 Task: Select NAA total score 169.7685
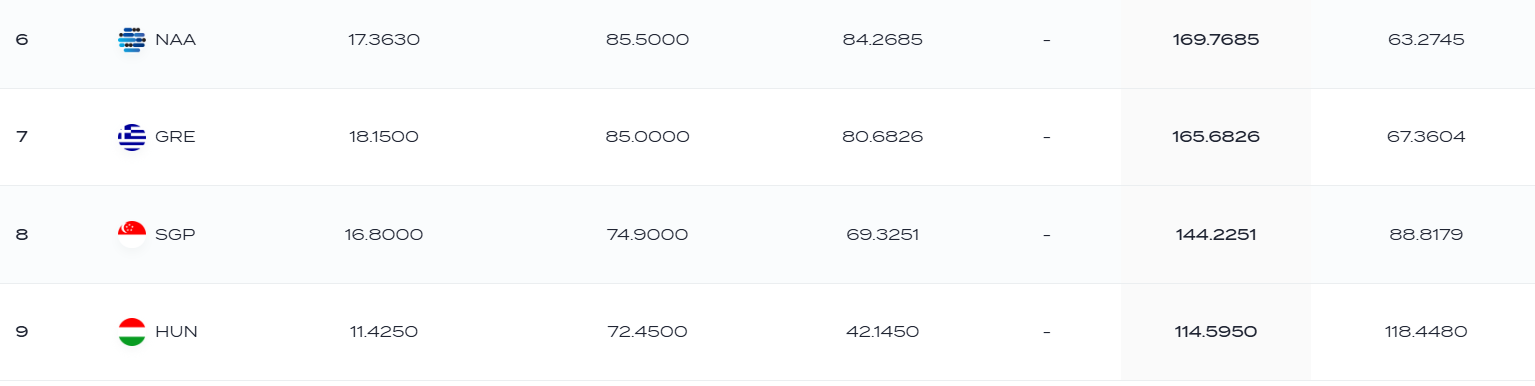pyautogui.click(x=1216, y=40)
